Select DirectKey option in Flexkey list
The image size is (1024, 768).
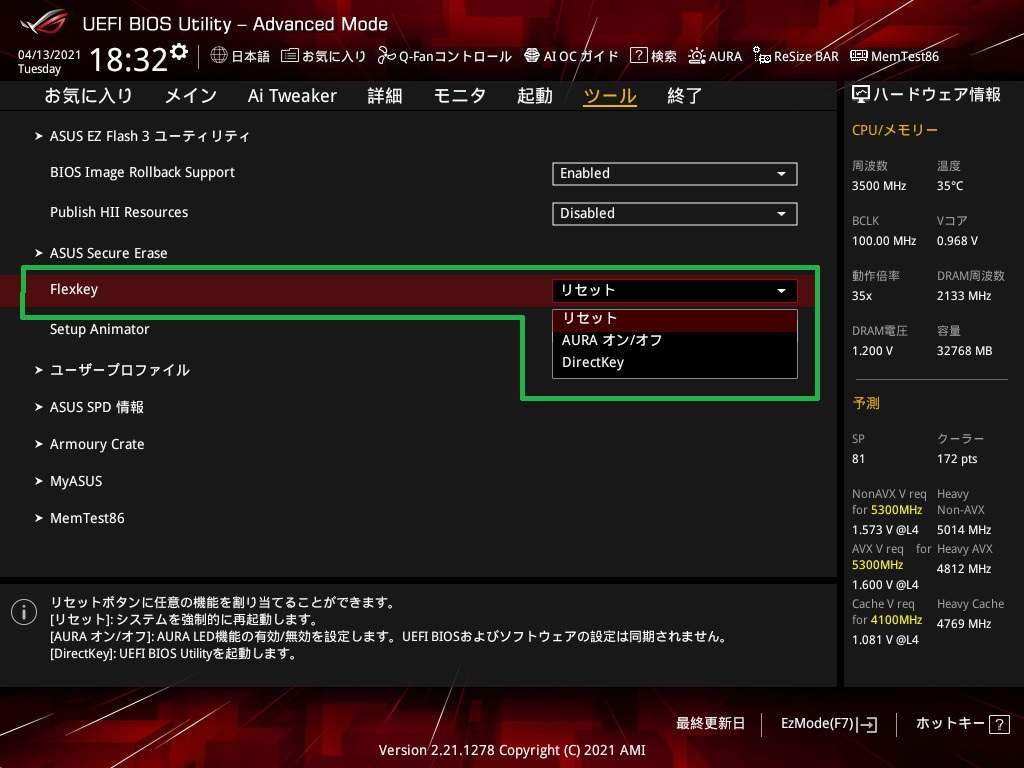tap(675, 362)
